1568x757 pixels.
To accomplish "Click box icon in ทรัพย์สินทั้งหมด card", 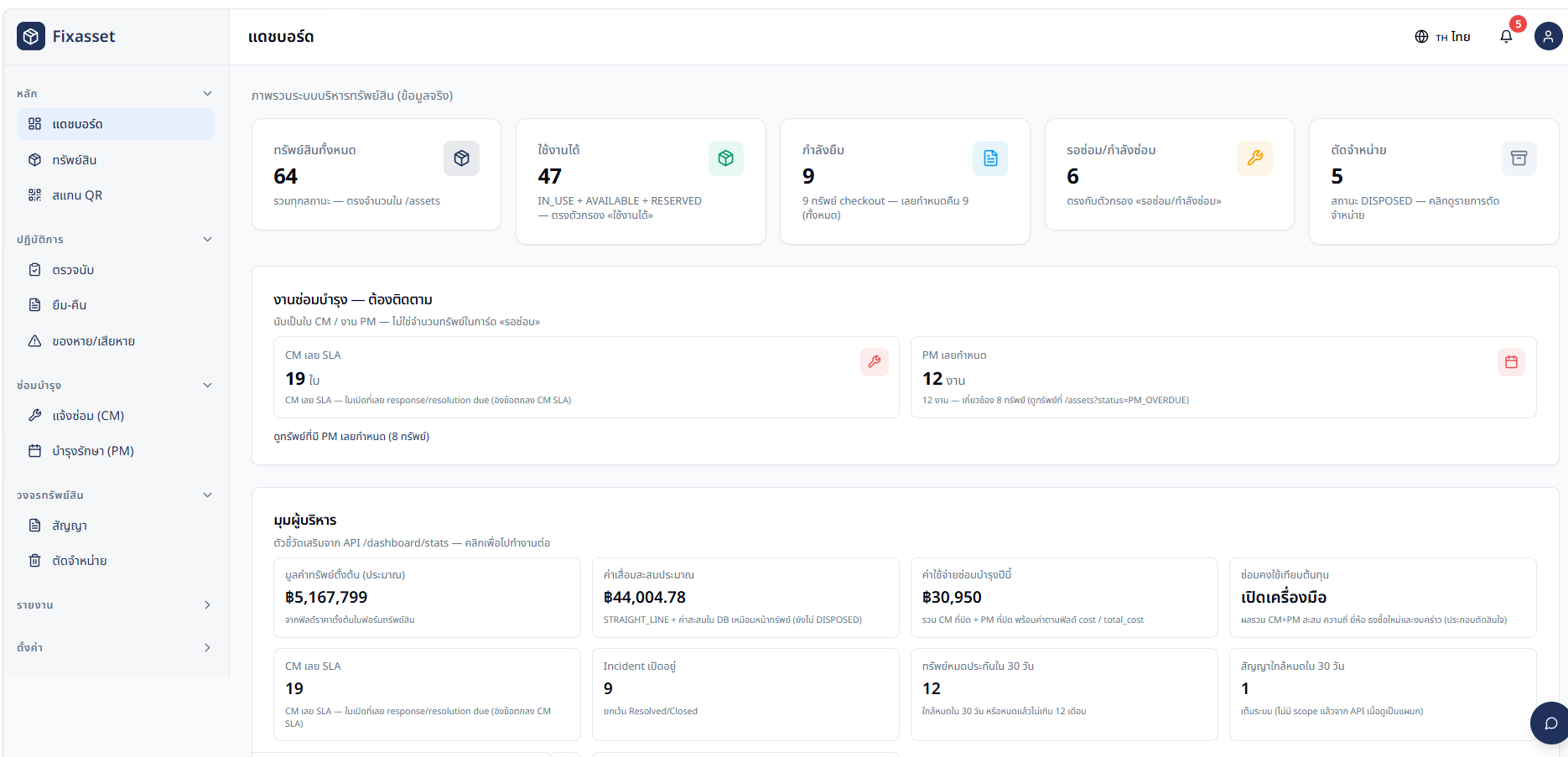I will click(461, 158).
